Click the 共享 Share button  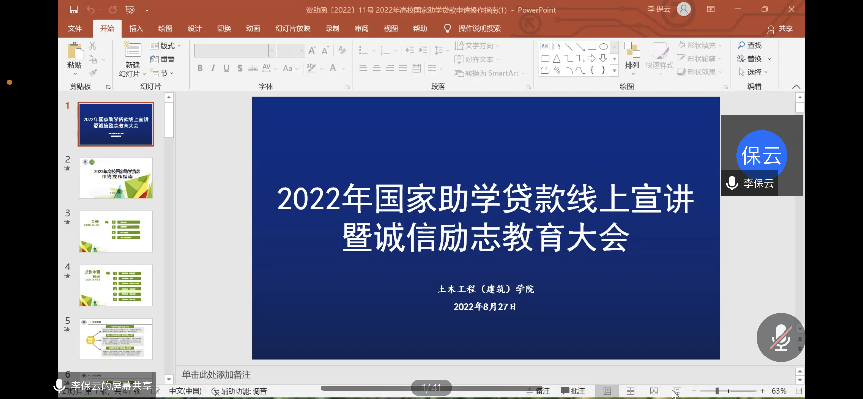tap(780, 29)
